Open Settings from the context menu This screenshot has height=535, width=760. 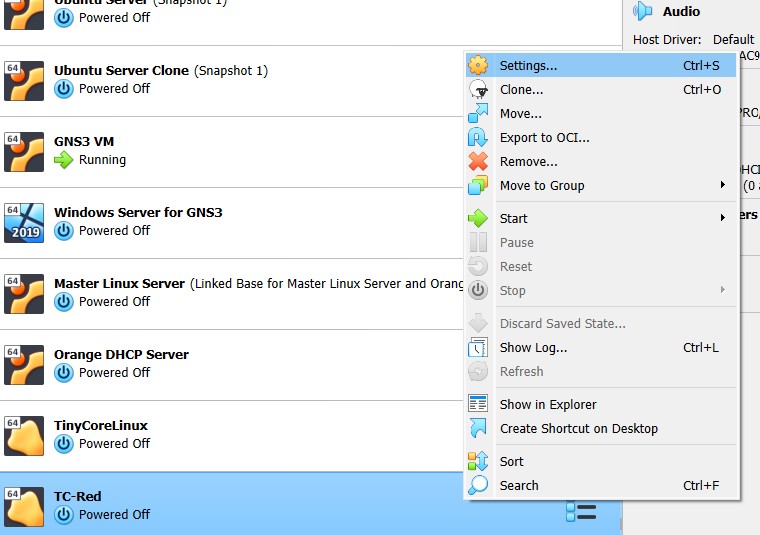(x=601, y=65)
